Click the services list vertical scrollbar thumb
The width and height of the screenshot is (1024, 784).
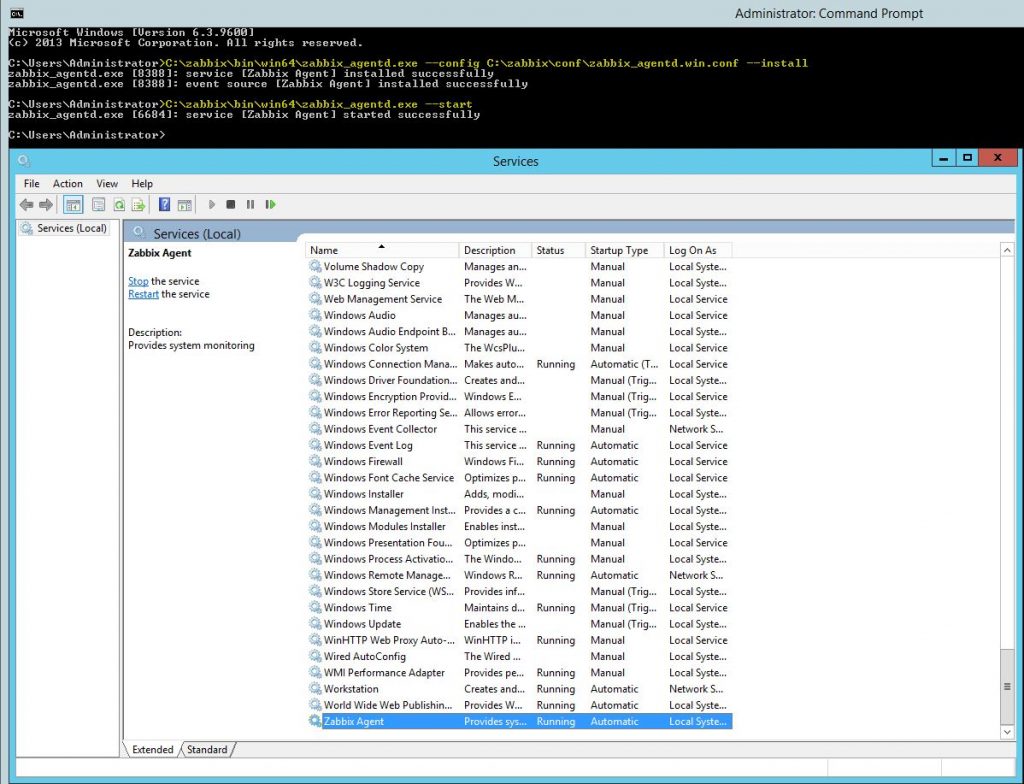[1007, 686]
